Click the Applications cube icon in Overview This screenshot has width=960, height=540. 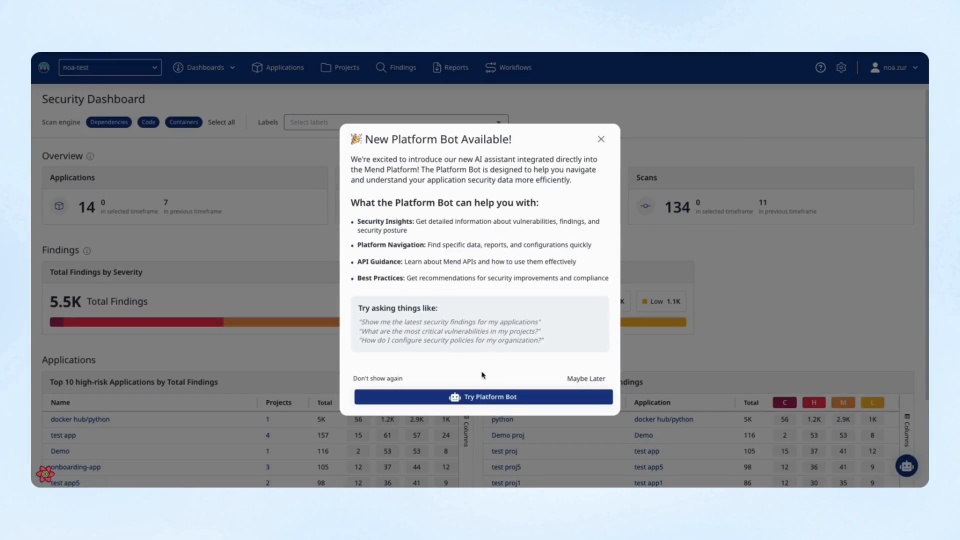59,206
